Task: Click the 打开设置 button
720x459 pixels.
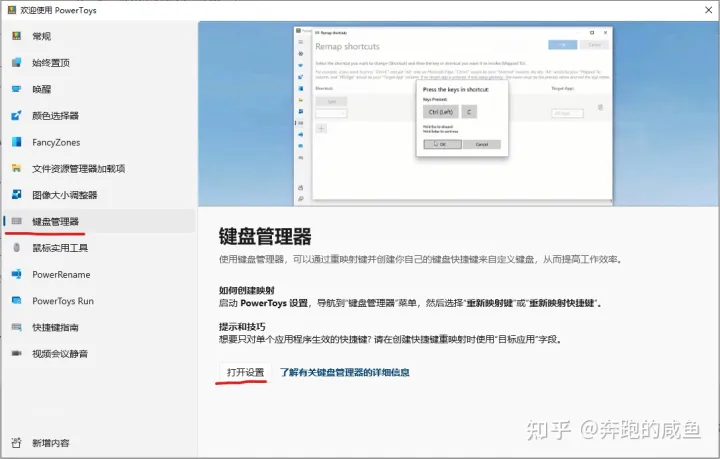Action: tap(245, 372)
